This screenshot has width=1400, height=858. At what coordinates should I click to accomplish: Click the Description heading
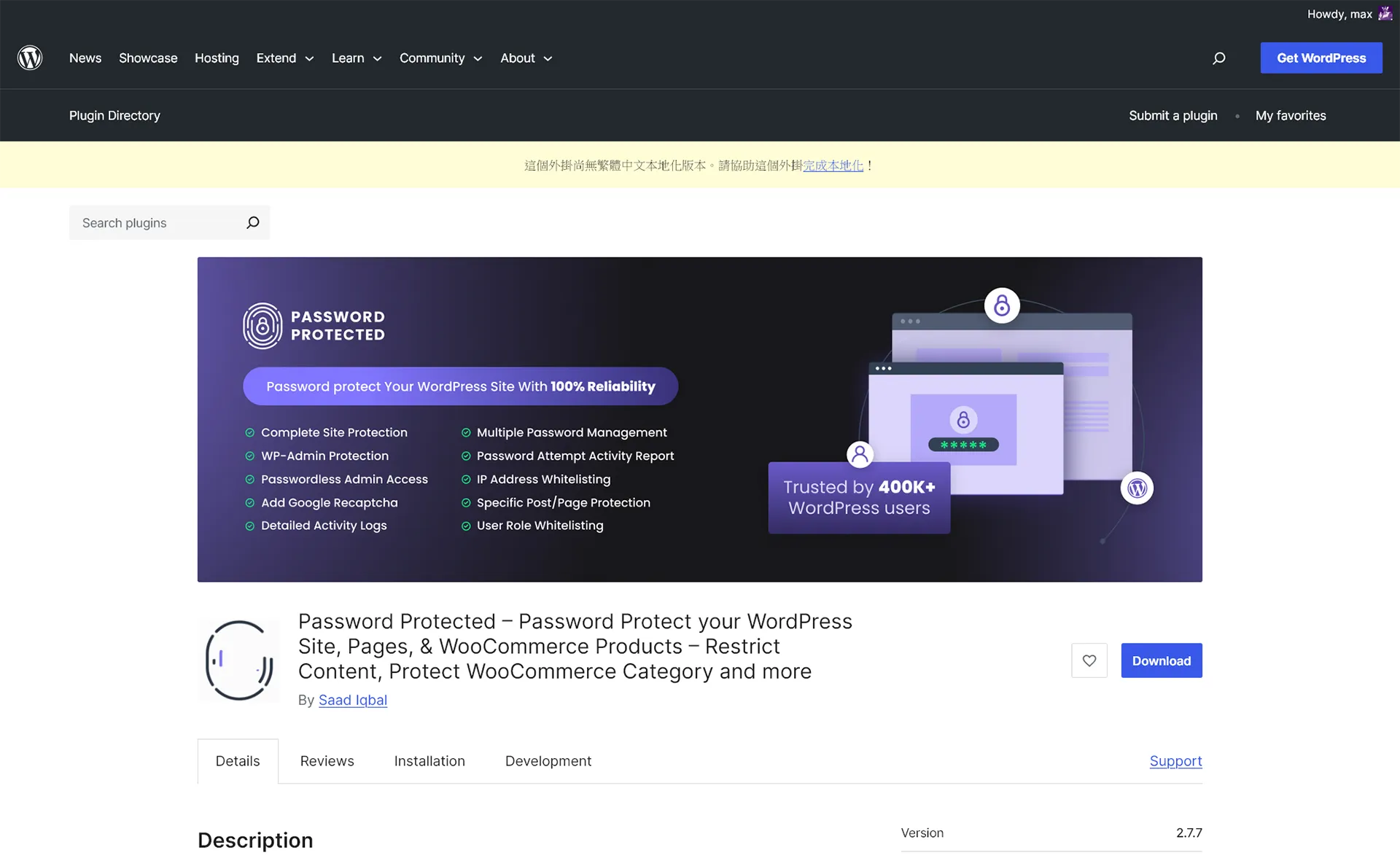pyautogui.click(x=255, y=840)
